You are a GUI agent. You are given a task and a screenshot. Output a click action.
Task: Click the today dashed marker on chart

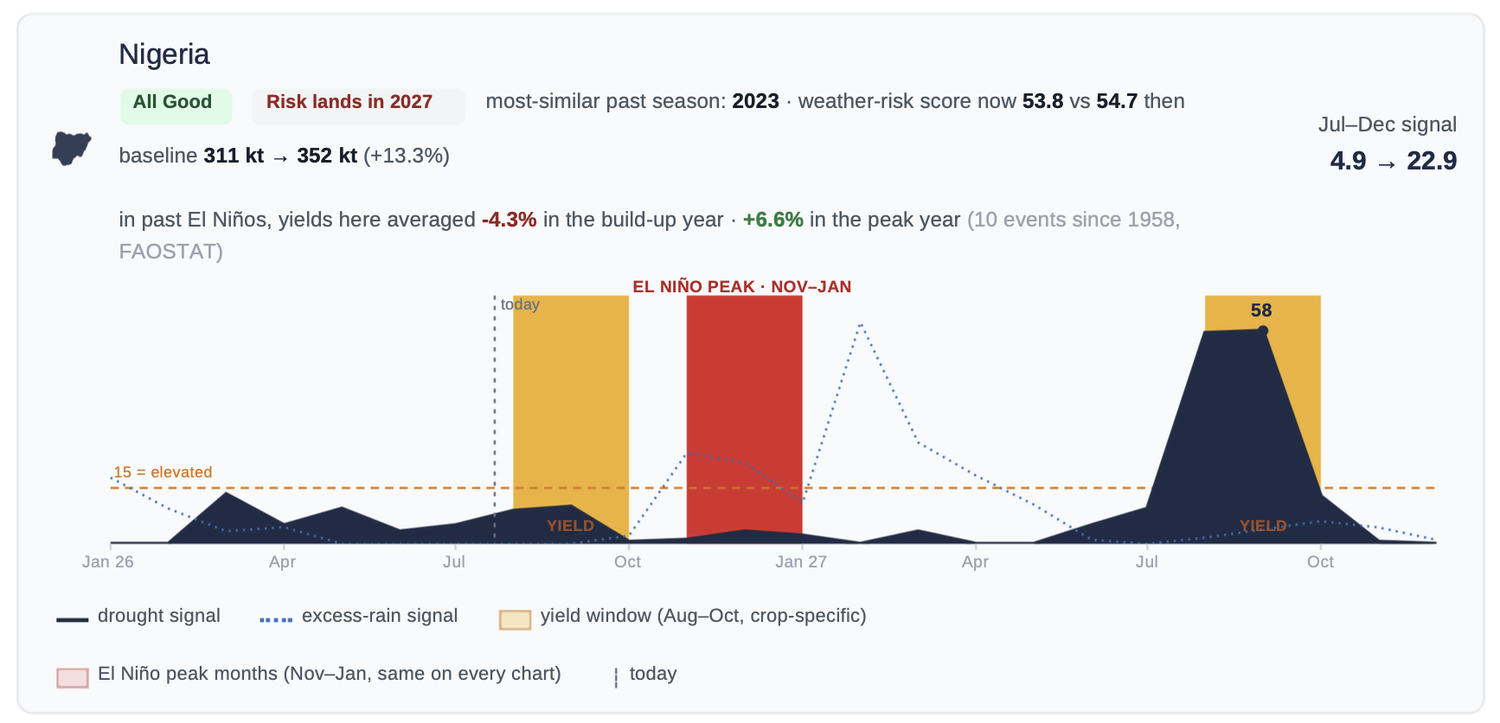(495, 418)
